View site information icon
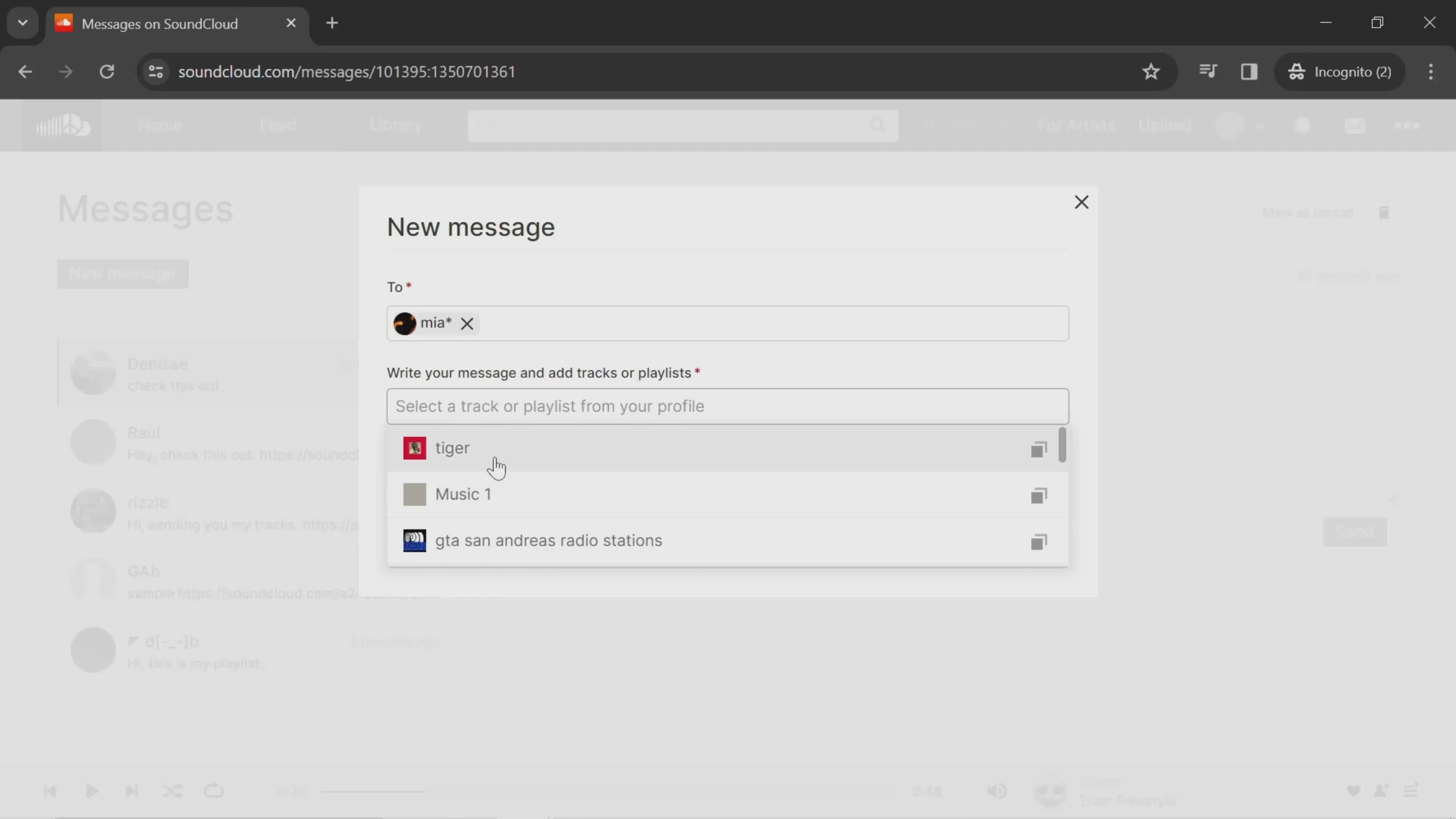The width and height of the screenshot is (1456, 819). [x=155, y=72]
